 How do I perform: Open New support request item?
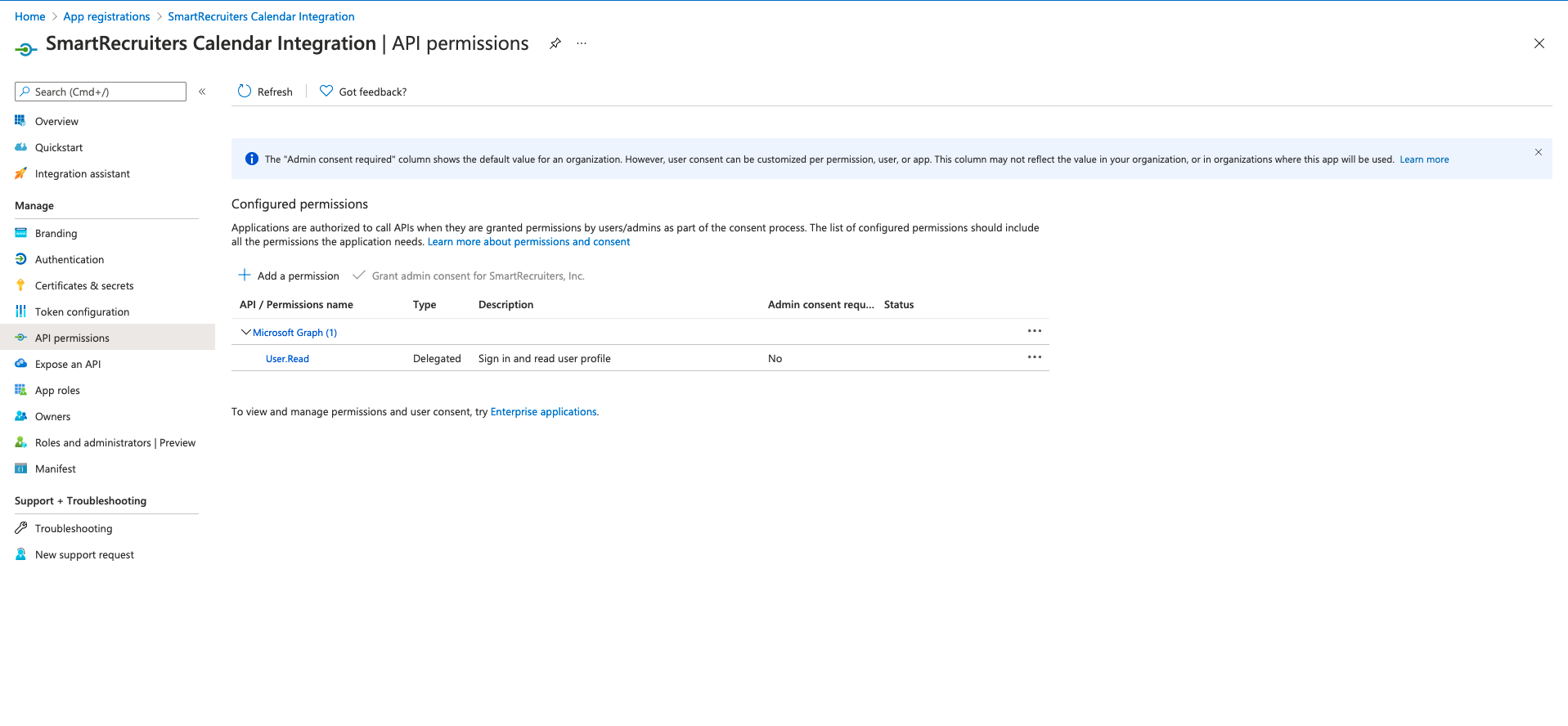(84, 554)
